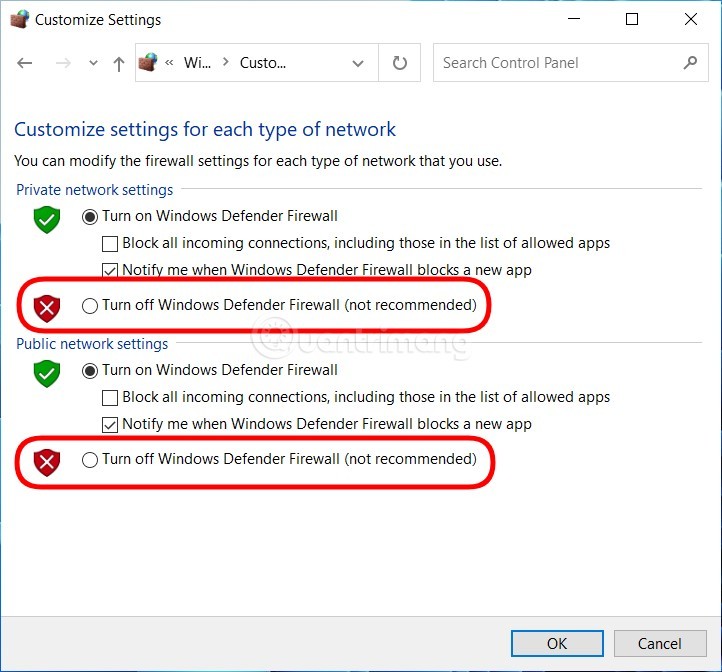Discard changes with the Cancel button

click(x=660, y=643)
